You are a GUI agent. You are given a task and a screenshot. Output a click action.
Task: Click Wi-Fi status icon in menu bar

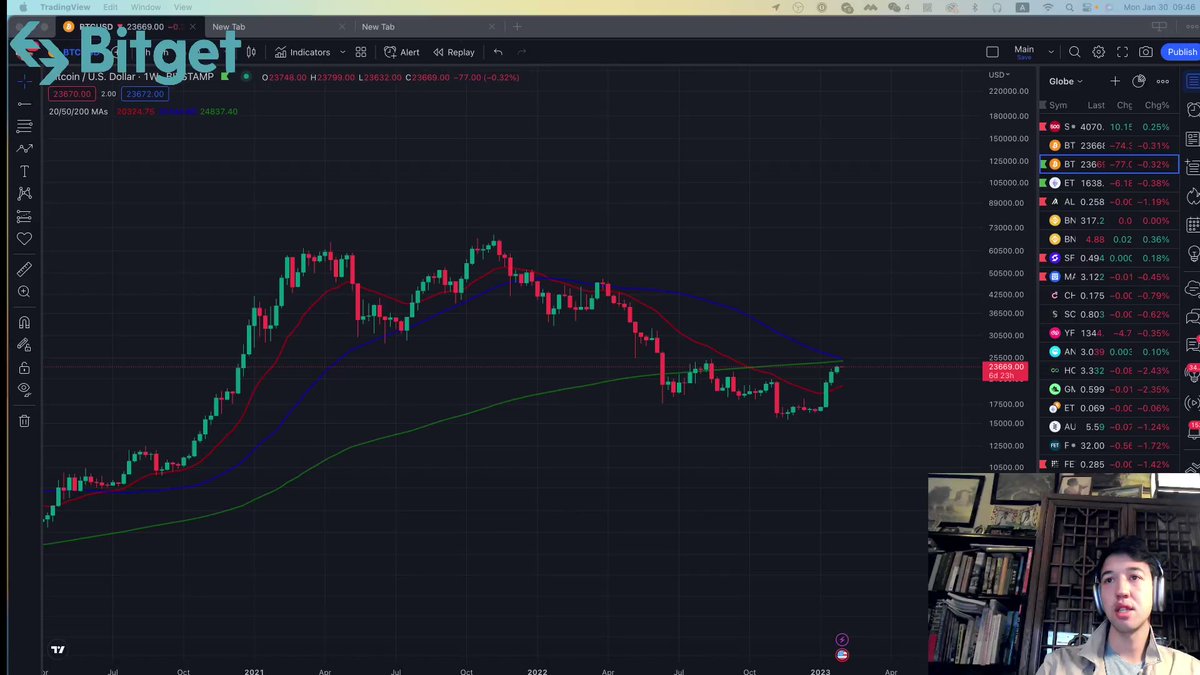pyautogui.click(x=1048, y=7)
